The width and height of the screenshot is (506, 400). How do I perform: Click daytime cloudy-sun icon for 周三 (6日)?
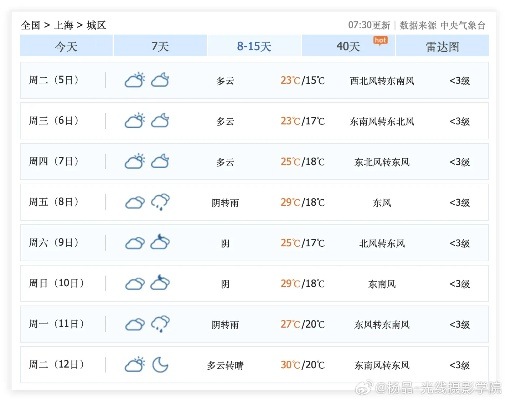pos(135,121)
